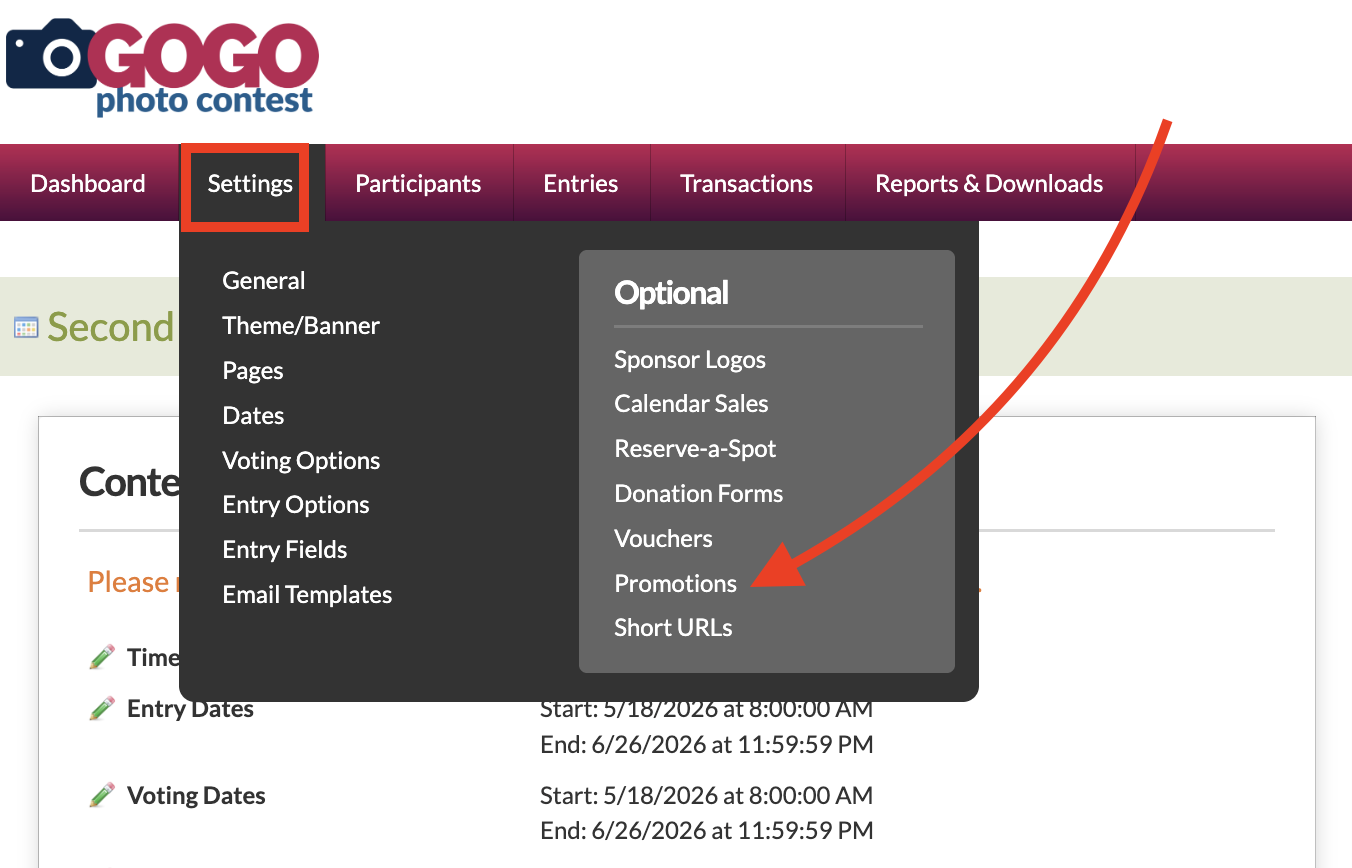The image size is (1352, 868).
Task: Choose Promotions under Optional
Action: pos(675,584)
